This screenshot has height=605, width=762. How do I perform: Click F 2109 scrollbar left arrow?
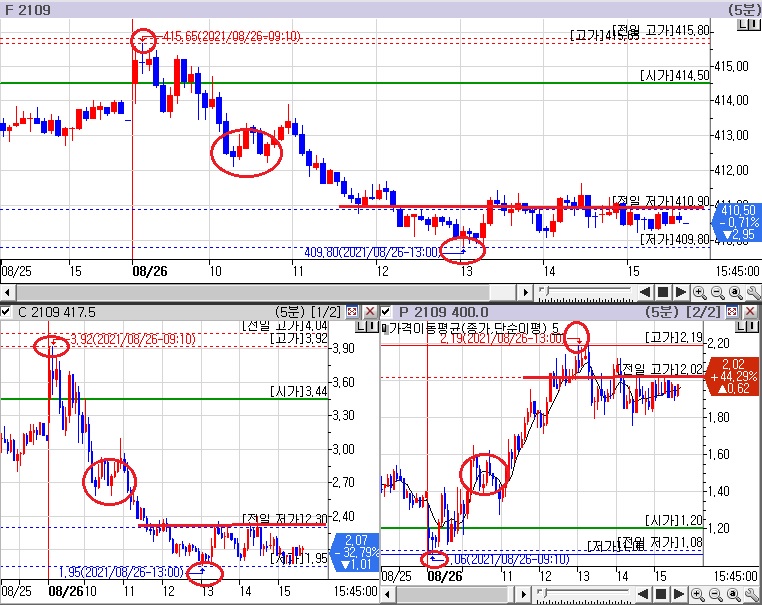[7, 293]
